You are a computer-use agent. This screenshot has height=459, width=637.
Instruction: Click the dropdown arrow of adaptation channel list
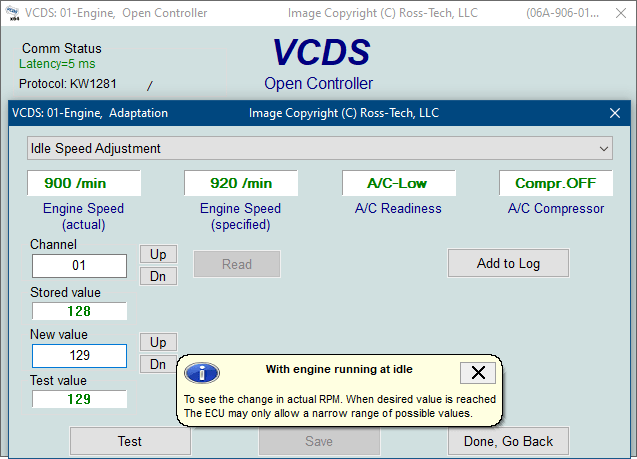[604, 149]
